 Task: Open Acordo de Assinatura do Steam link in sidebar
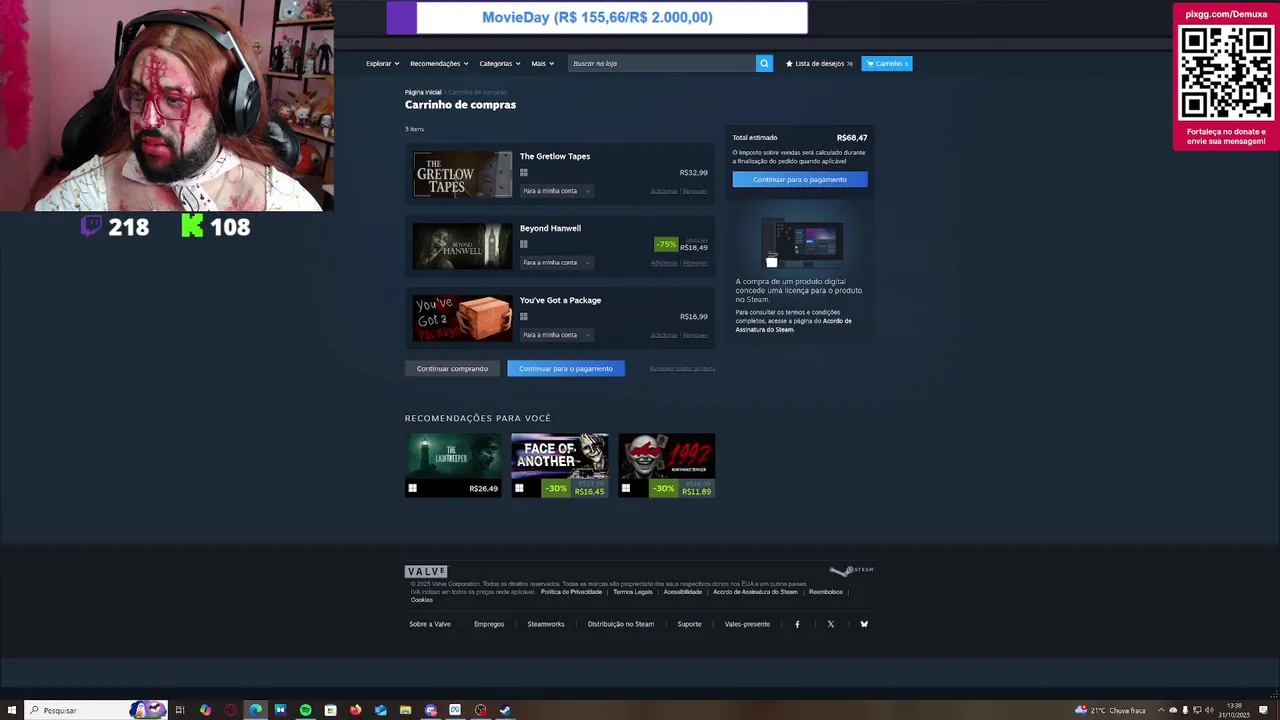(x=794, y=325)
